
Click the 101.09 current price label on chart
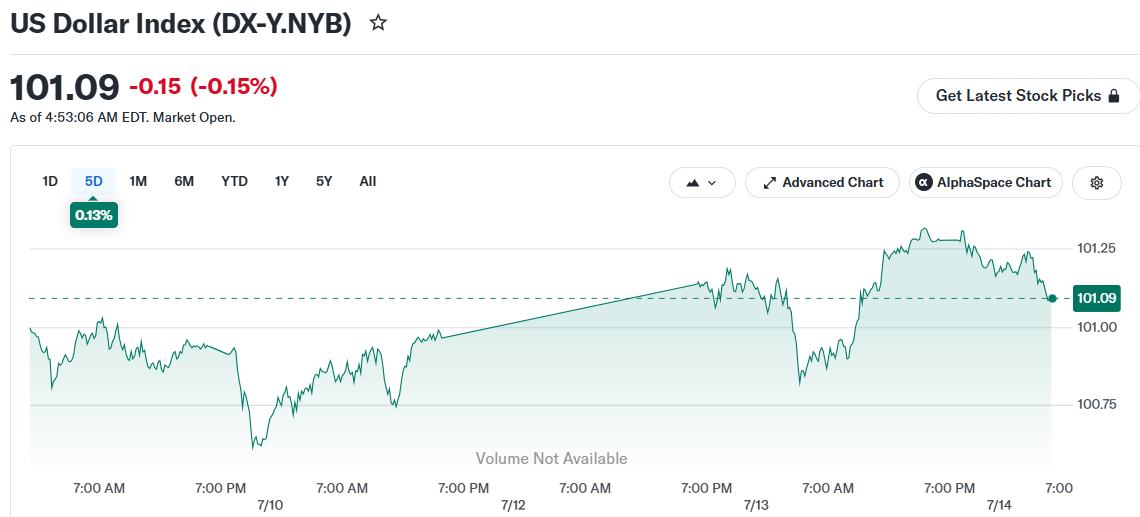click(1096, 299)
